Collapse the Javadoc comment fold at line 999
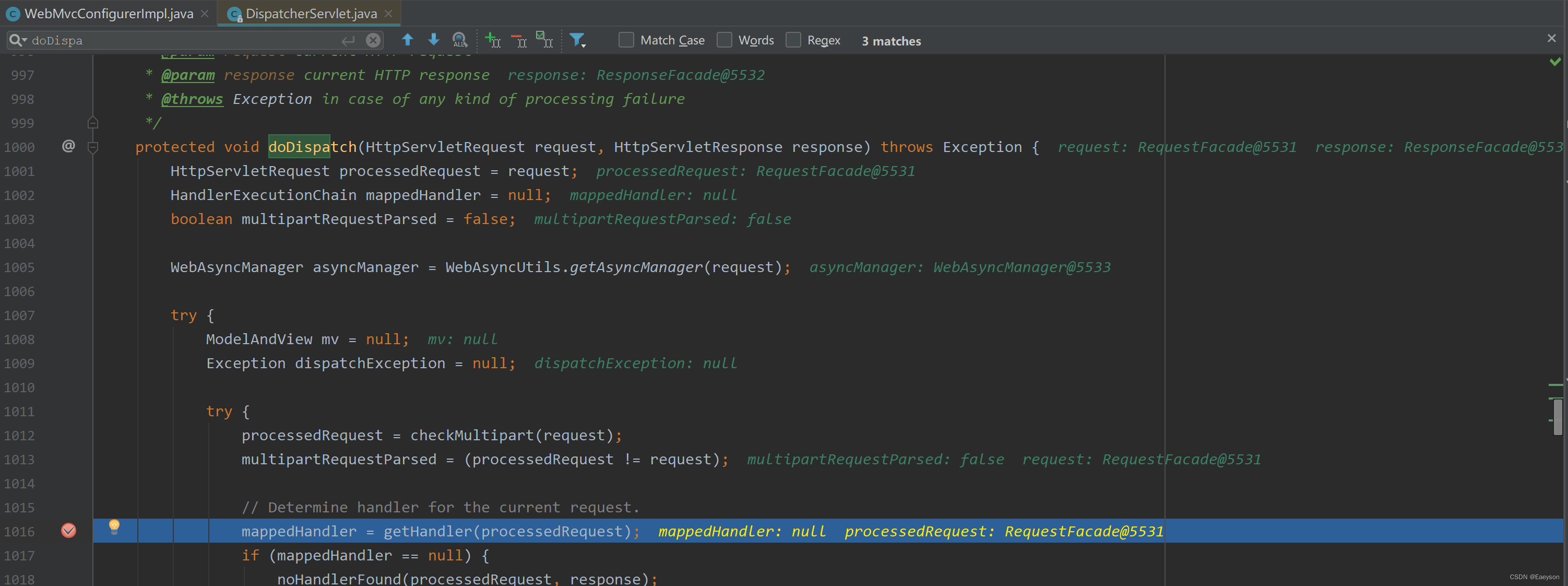The height and width of the screenshot is (586, 1568). 93,122
